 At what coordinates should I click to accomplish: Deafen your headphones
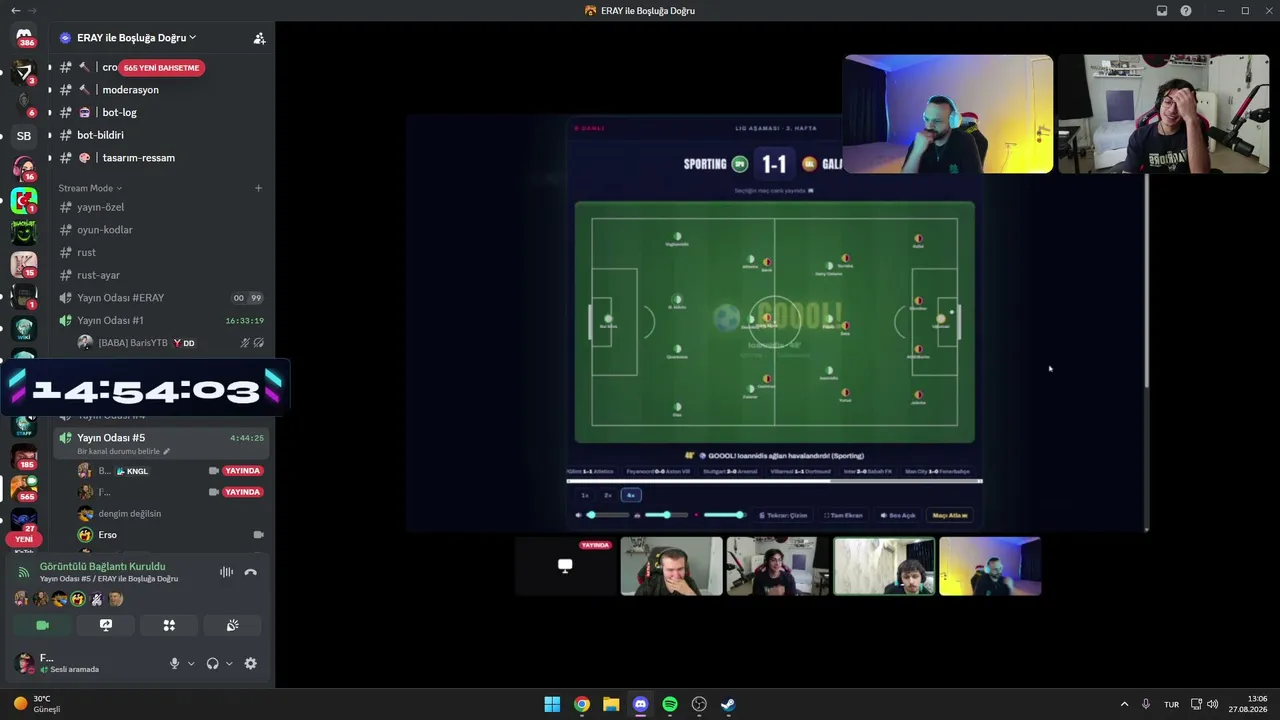pyautogui.click(x=212, y=663)
